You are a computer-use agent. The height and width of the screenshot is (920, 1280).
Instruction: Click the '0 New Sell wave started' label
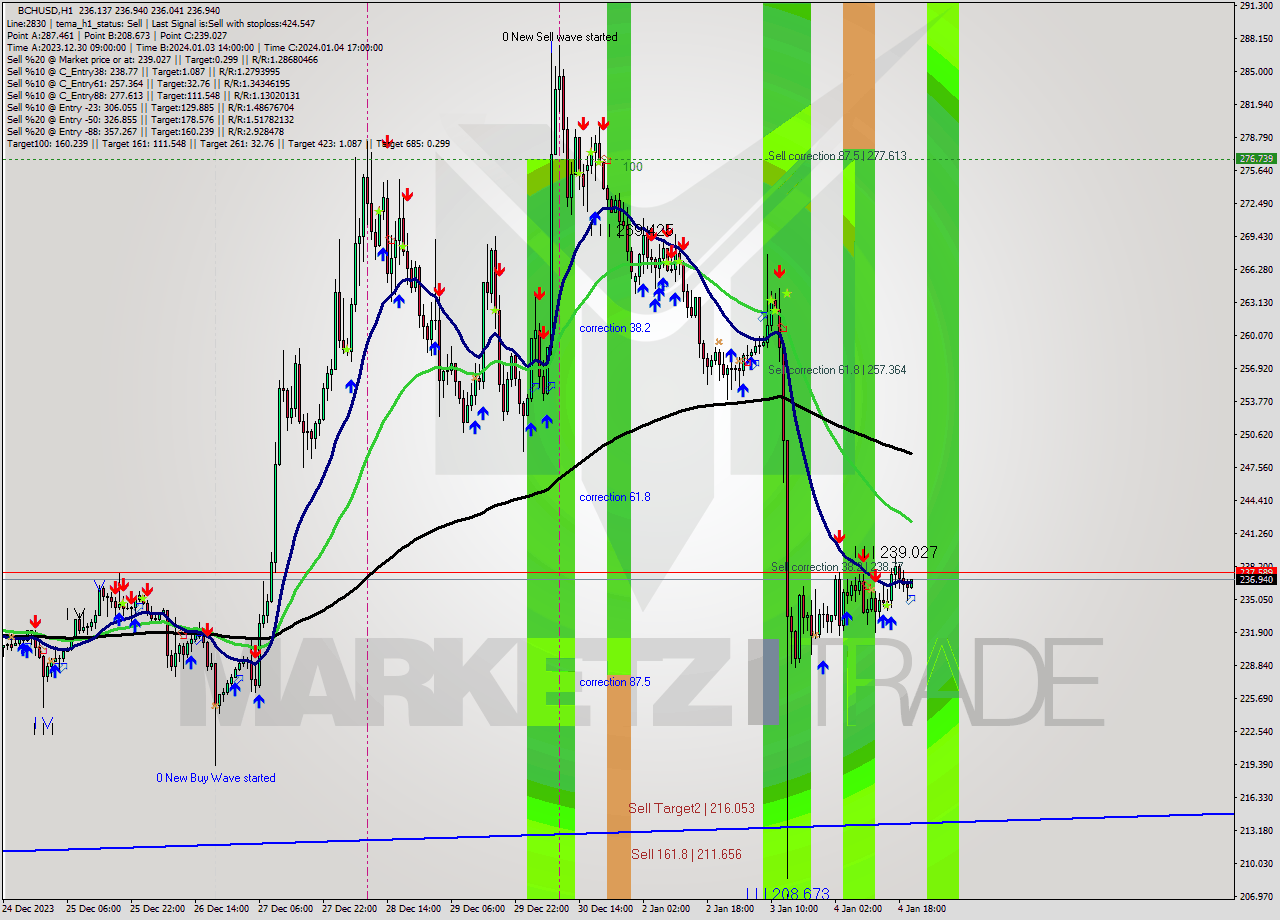pos(560,37)
